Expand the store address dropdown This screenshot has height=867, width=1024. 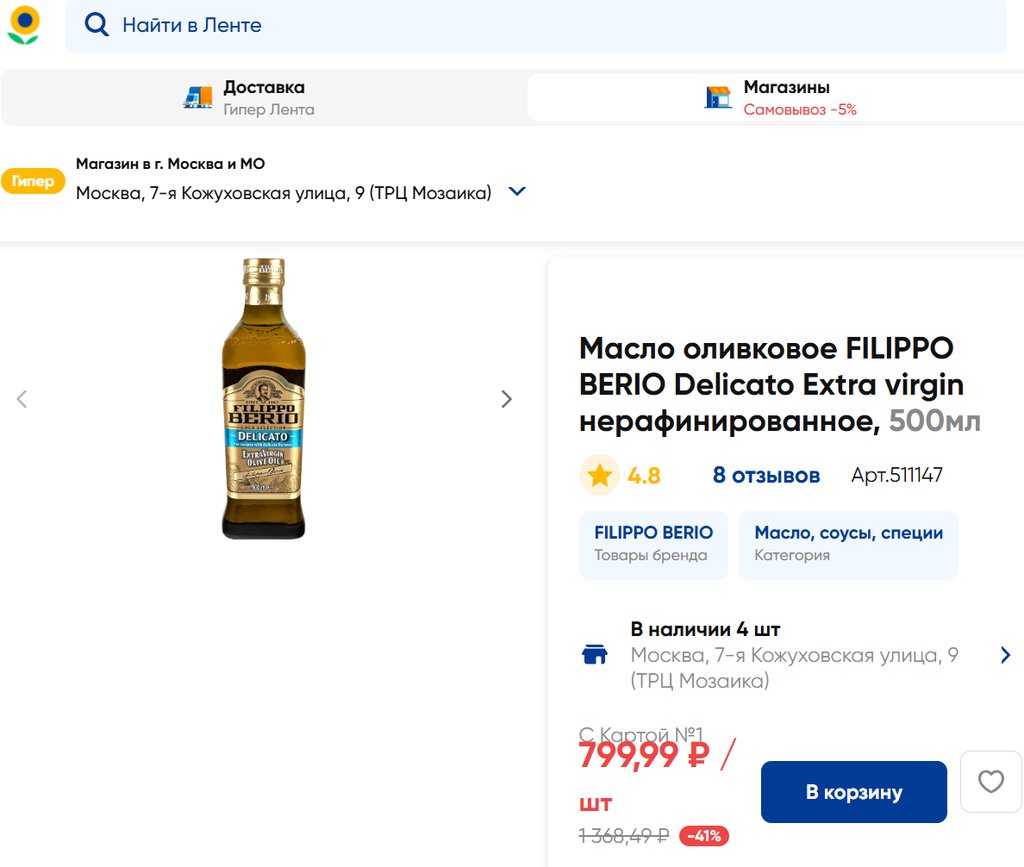pyautogui.click(x=517, y=191)
